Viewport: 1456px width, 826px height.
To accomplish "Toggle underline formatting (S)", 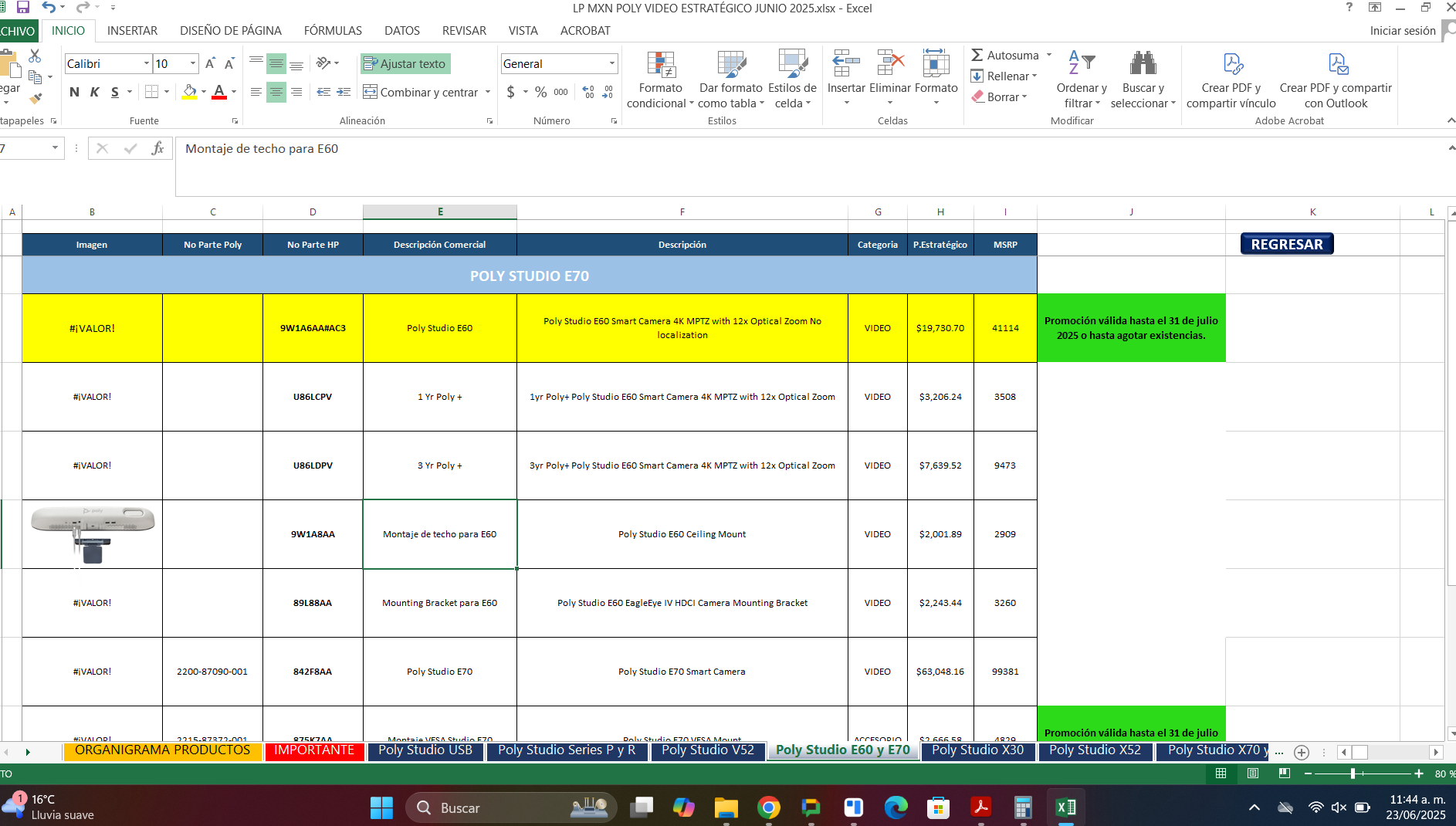I will point(115,92).
